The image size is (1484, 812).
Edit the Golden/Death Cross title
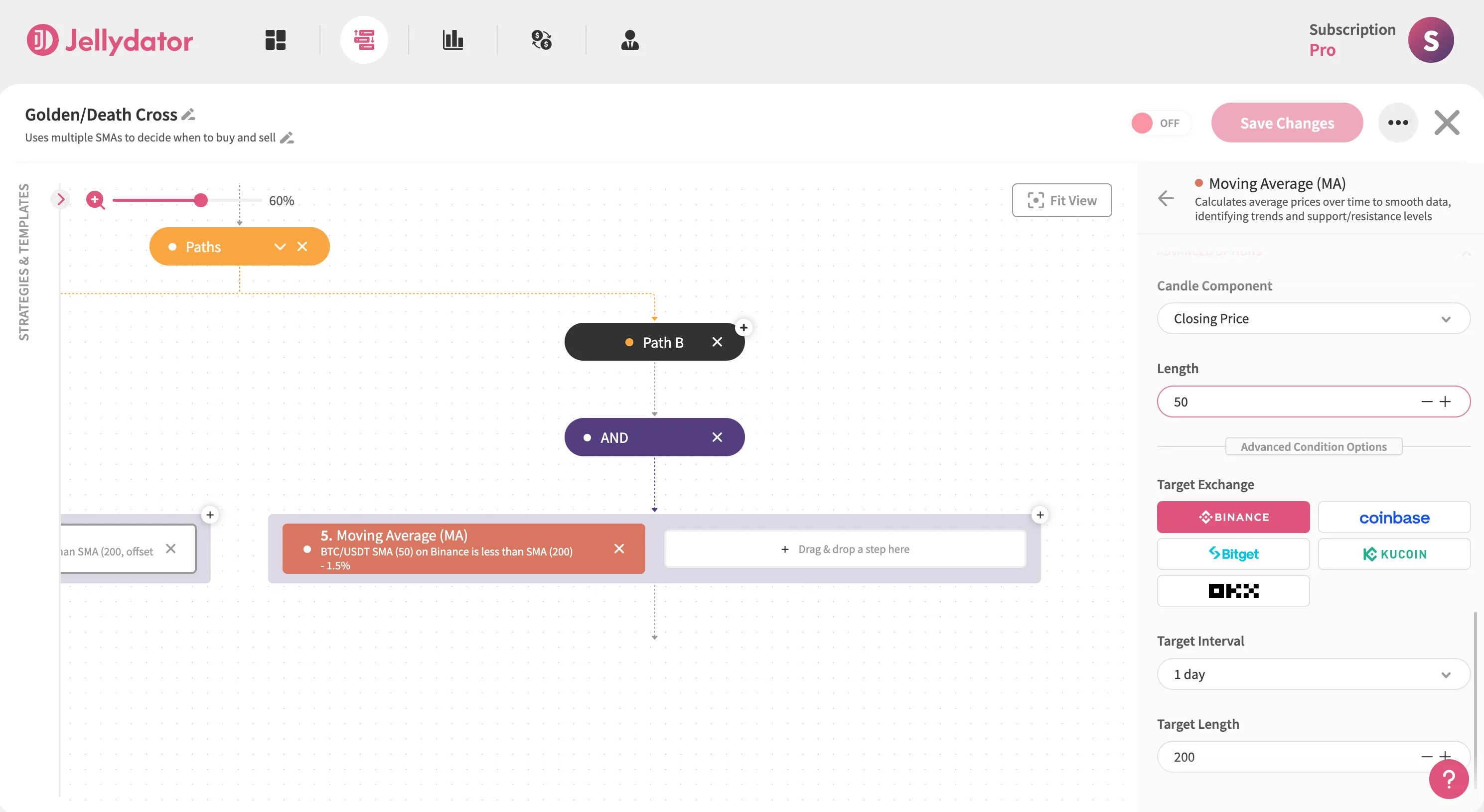pos(189,115)
